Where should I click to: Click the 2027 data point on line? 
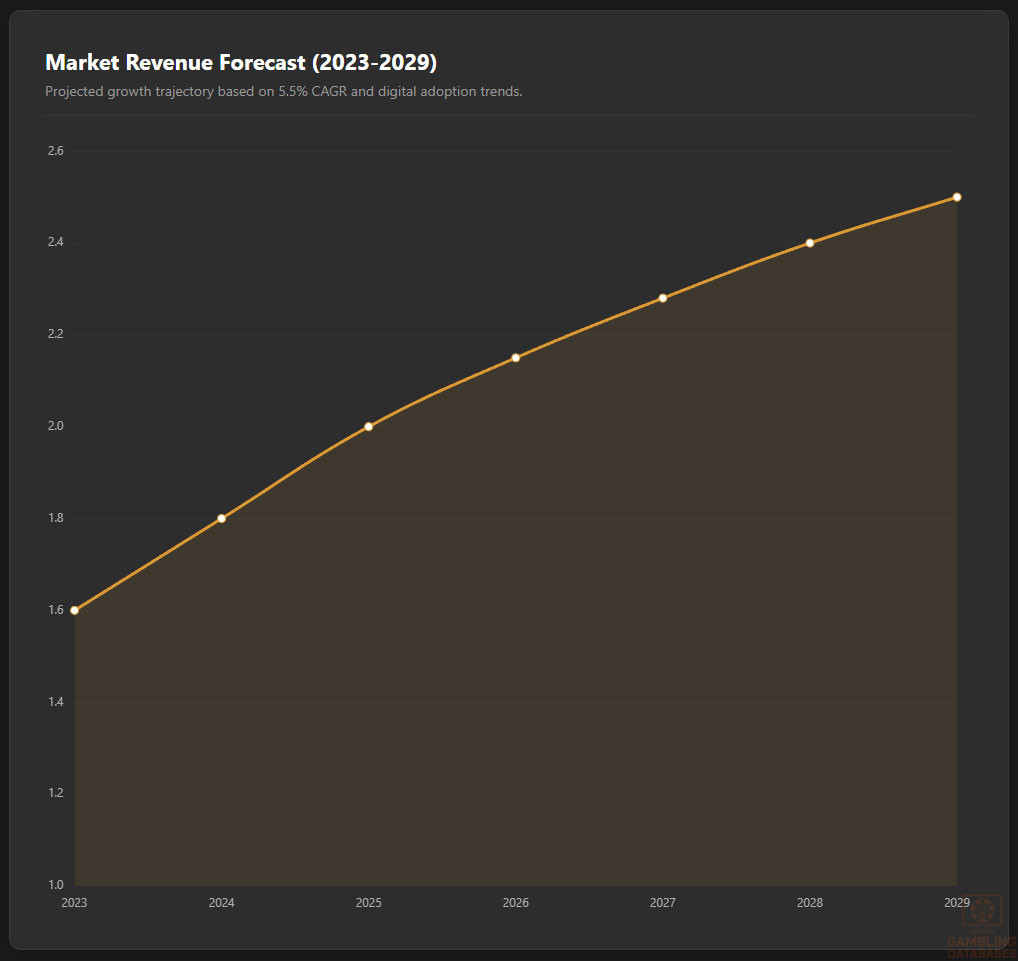pyautogui.click(x=662, y=298)
